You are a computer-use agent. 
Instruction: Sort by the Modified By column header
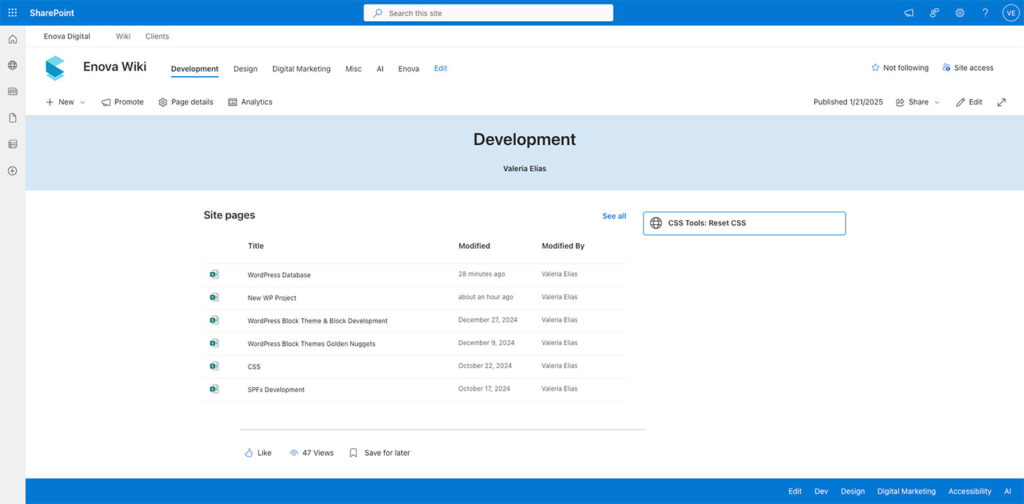coord(563,246)
